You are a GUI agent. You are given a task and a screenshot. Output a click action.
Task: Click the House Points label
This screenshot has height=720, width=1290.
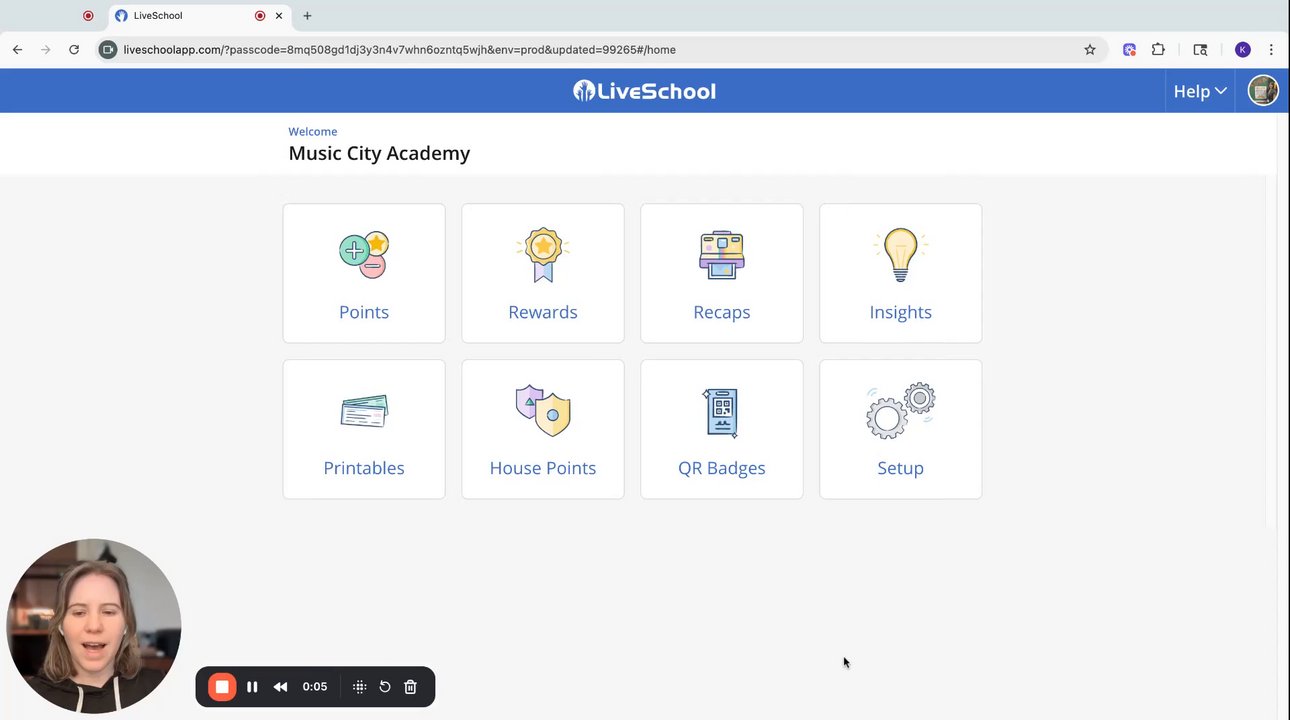coord(543,468)
